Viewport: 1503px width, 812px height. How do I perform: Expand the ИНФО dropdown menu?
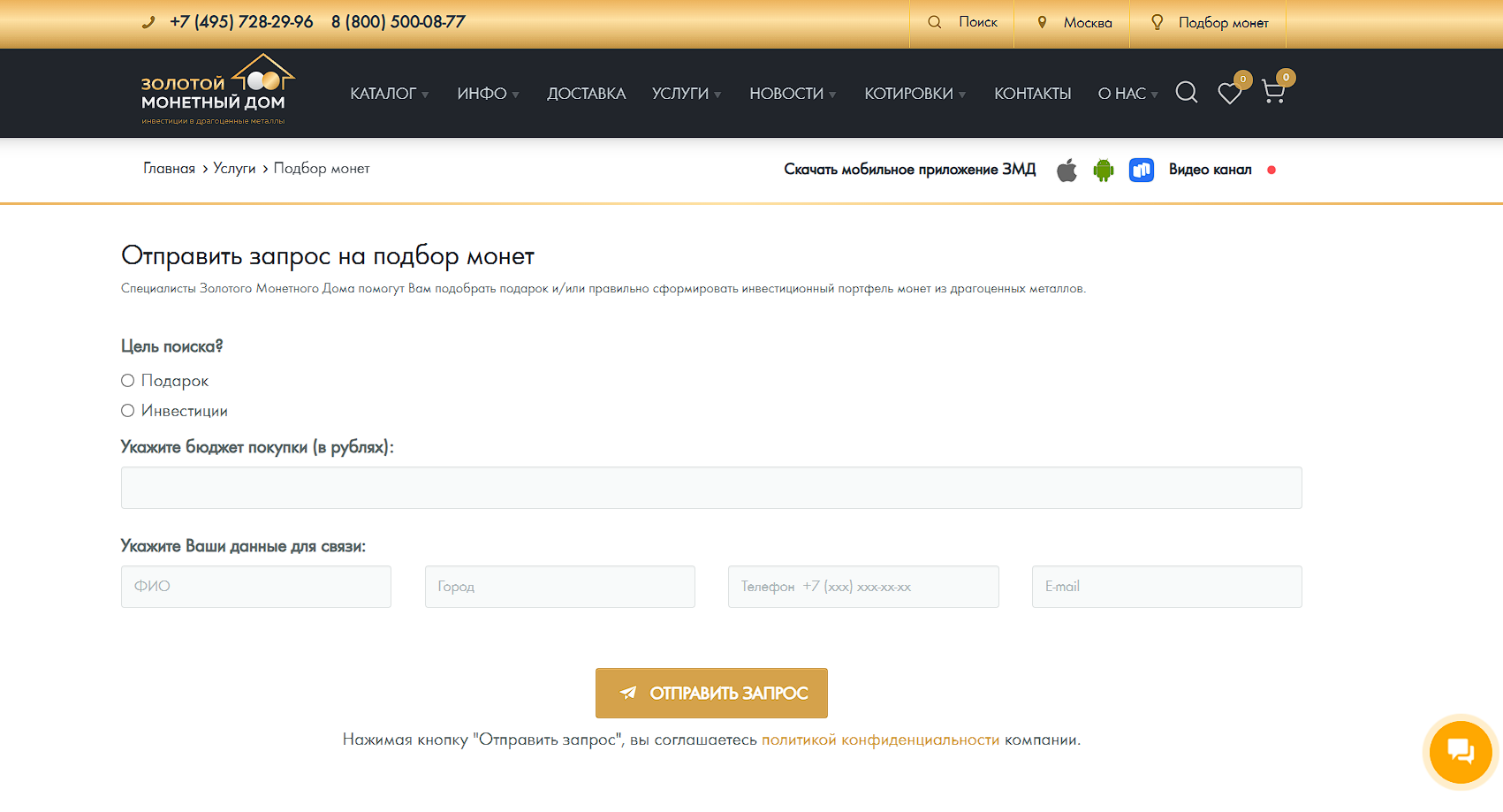pos(488,94)
